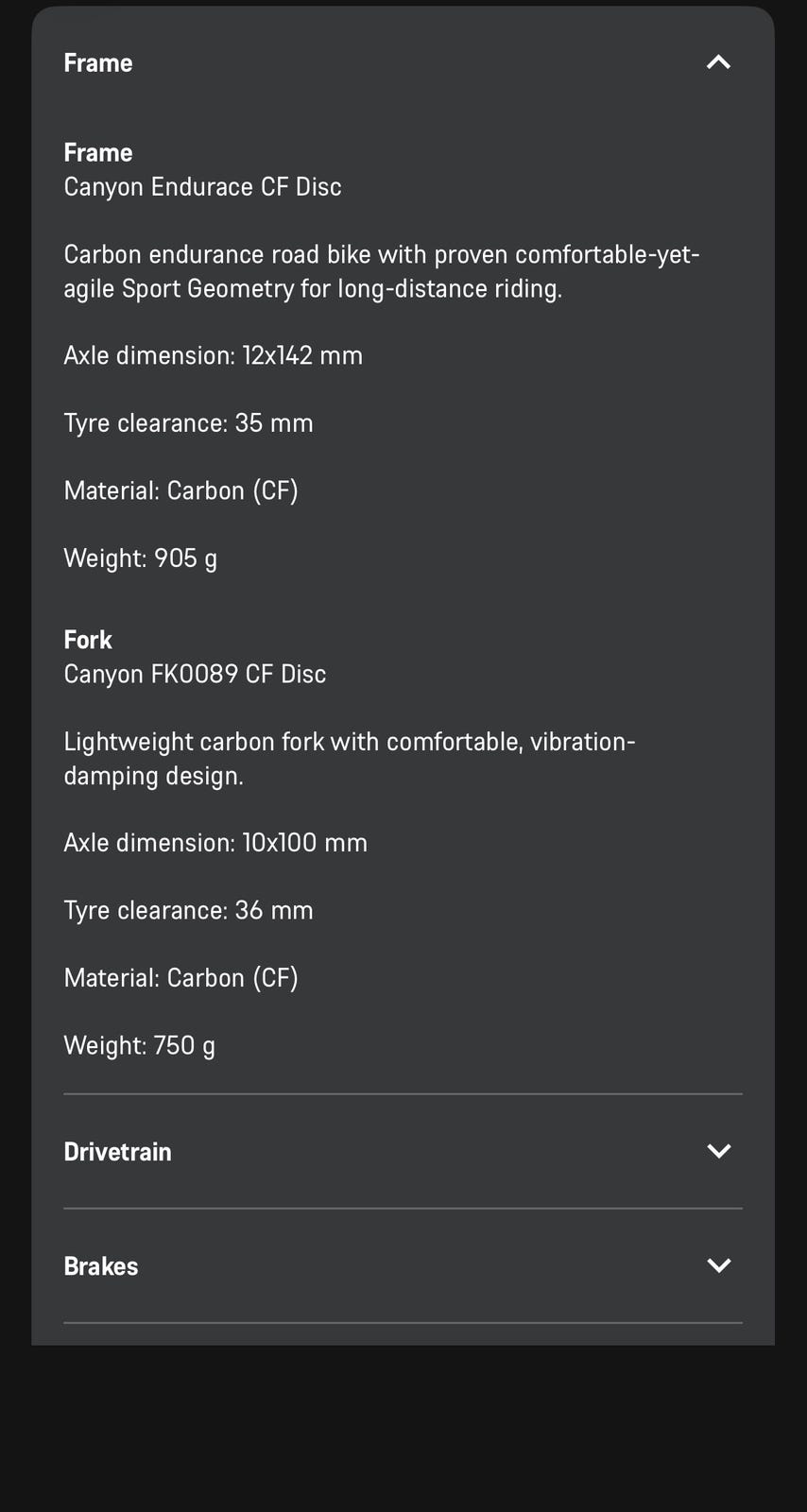807x1512 pixels.
Task: Click the 36 mm tyre clearance line
Action: 188,911
